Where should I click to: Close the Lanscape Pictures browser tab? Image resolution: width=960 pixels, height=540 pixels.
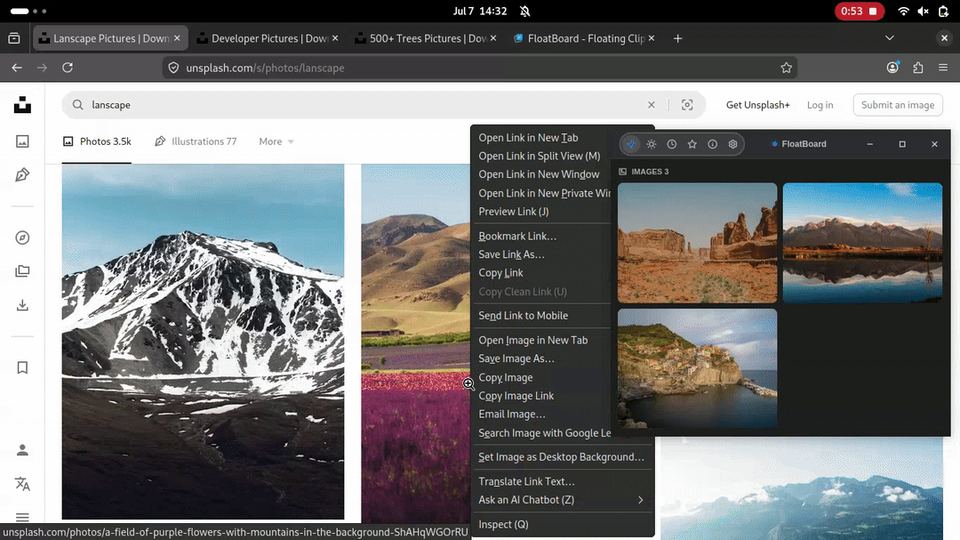tap(177, 38)
